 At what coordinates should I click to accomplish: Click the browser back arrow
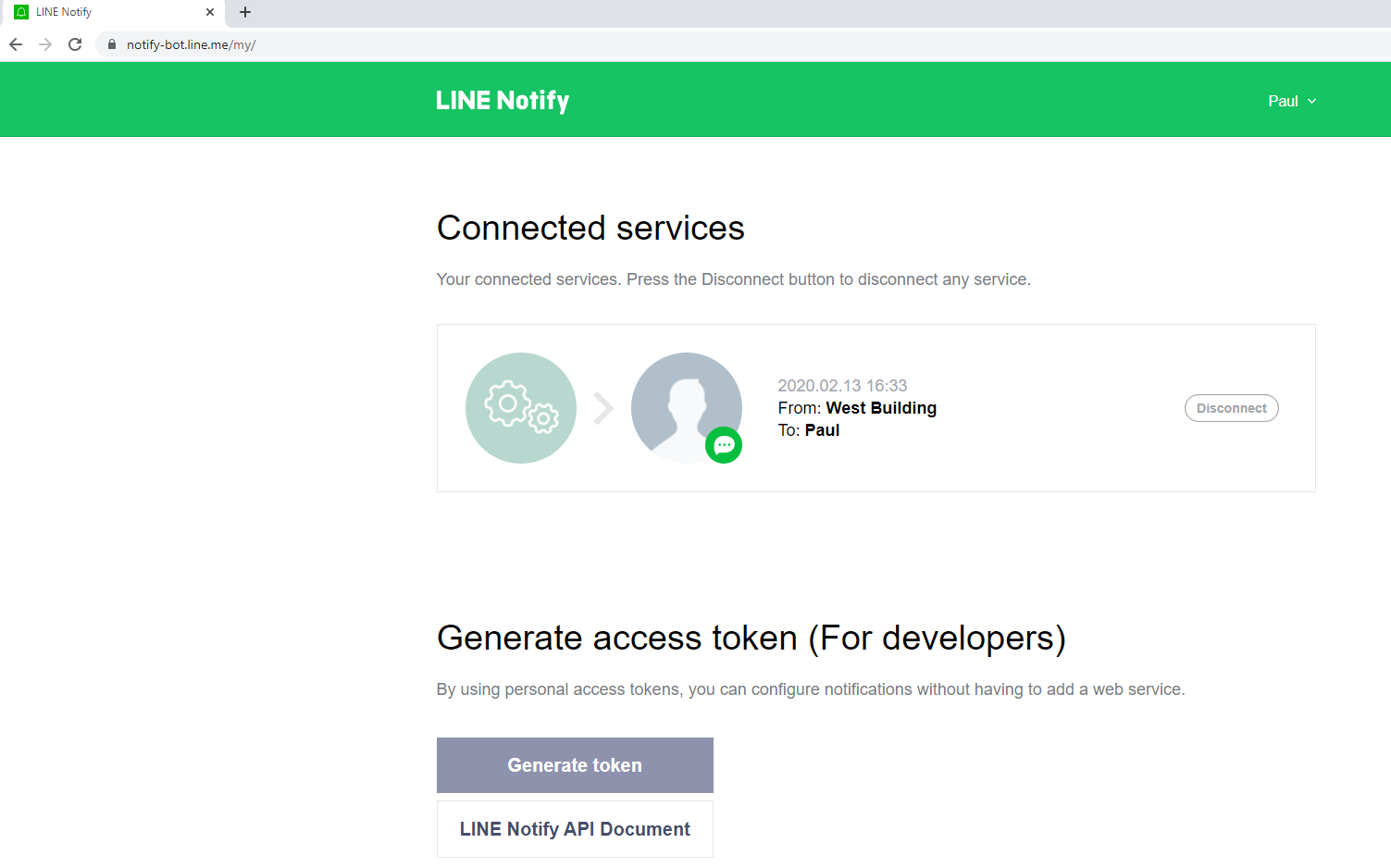16,44
